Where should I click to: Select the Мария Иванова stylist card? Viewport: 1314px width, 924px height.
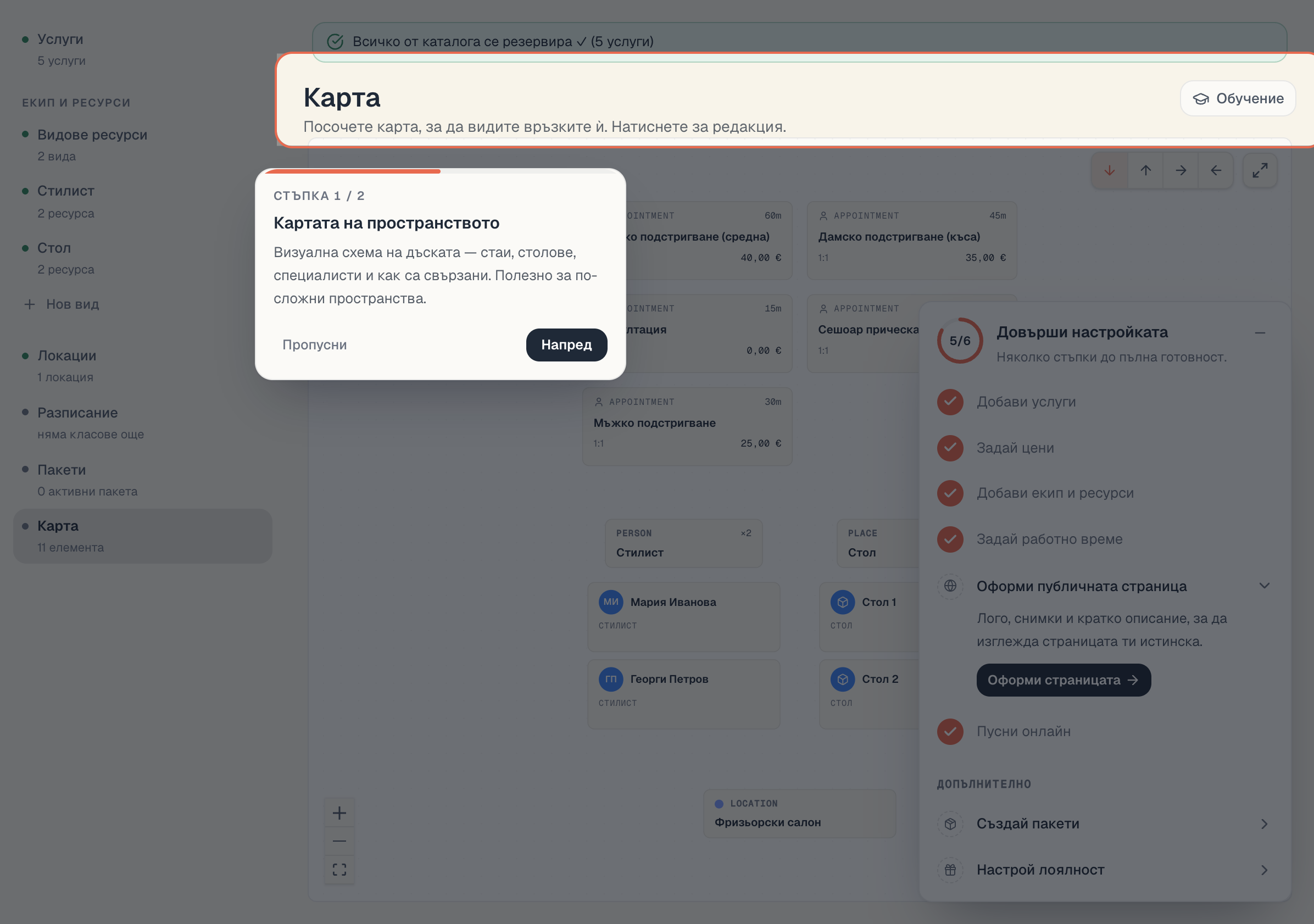683,617
